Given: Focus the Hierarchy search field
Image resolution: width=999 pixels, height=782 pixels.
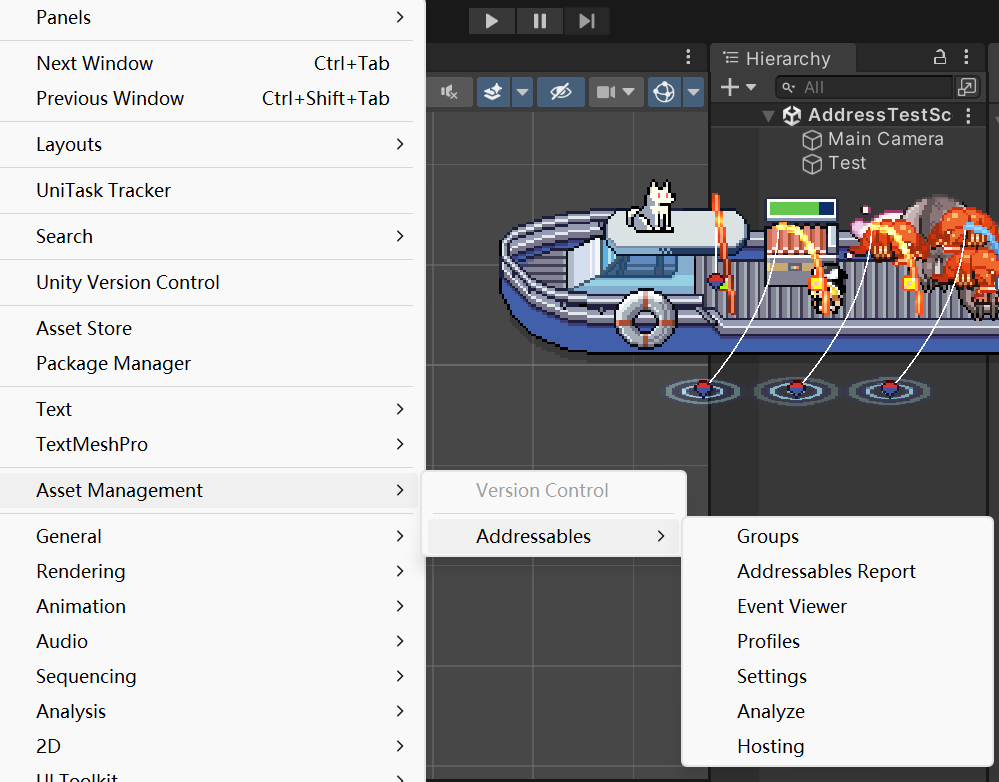Looking at the screenshot, I should click(864, 87).
